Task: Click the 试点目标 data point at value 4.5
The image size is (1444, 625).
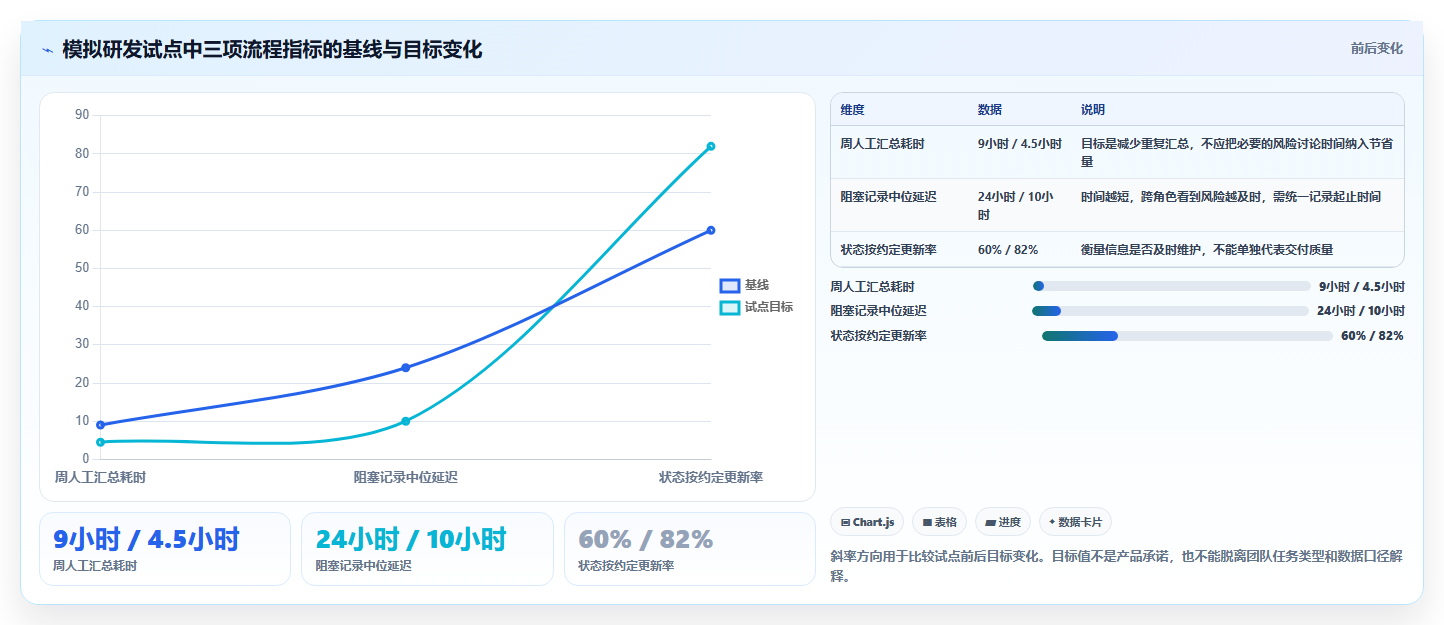Action: [100, 442]
